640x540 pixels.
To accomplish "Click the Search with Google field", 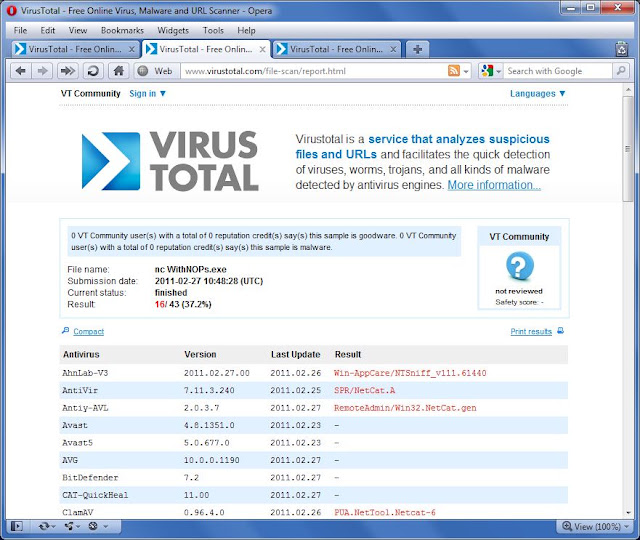I will [x=558, y=71].
